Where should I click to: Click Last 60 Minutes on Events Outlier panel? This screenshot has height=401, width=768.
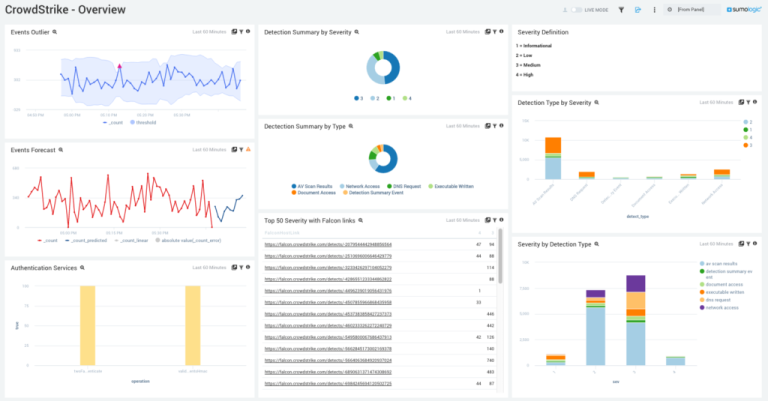209,32
